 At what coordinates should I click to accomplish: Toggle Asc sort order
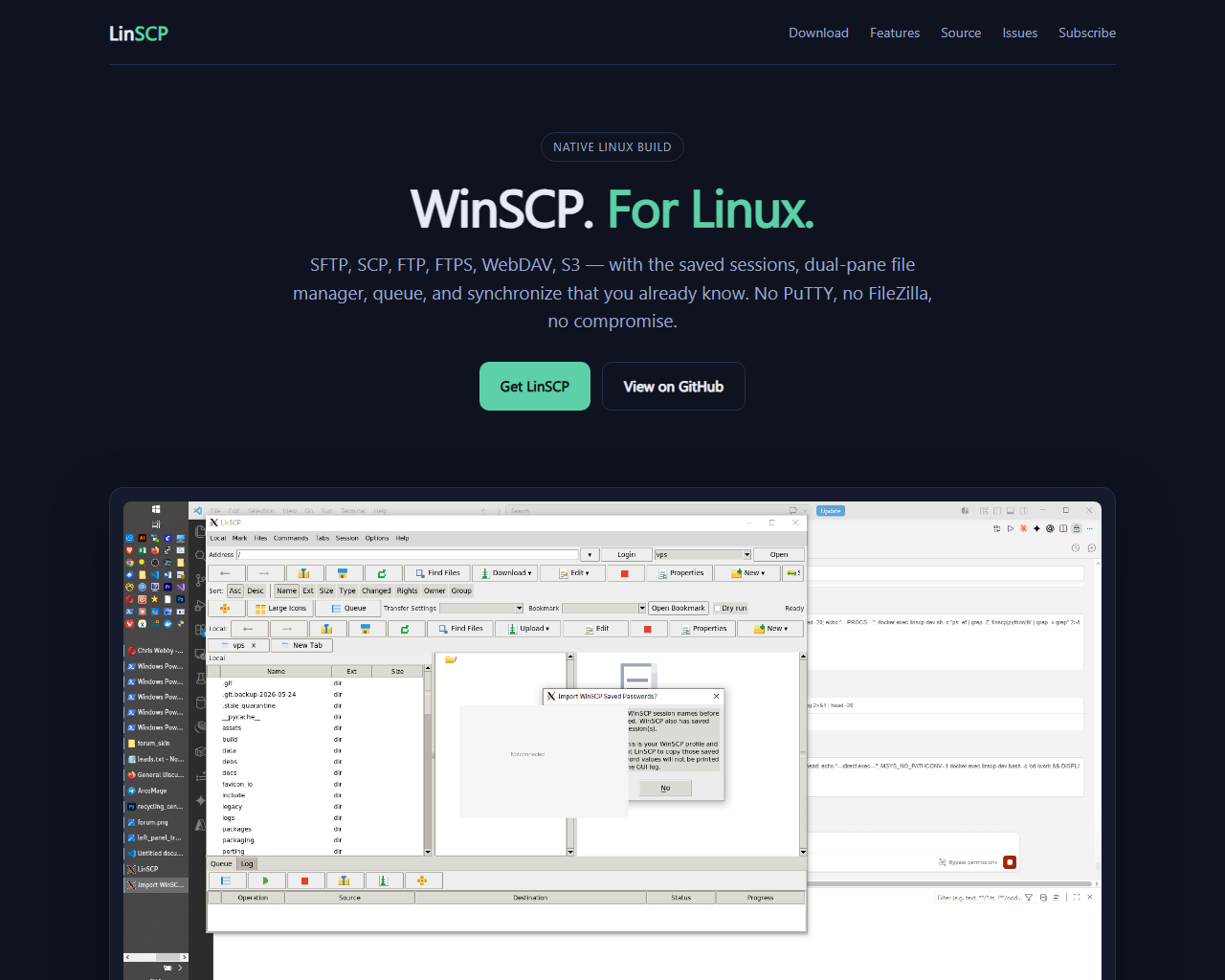click(235, 590)
